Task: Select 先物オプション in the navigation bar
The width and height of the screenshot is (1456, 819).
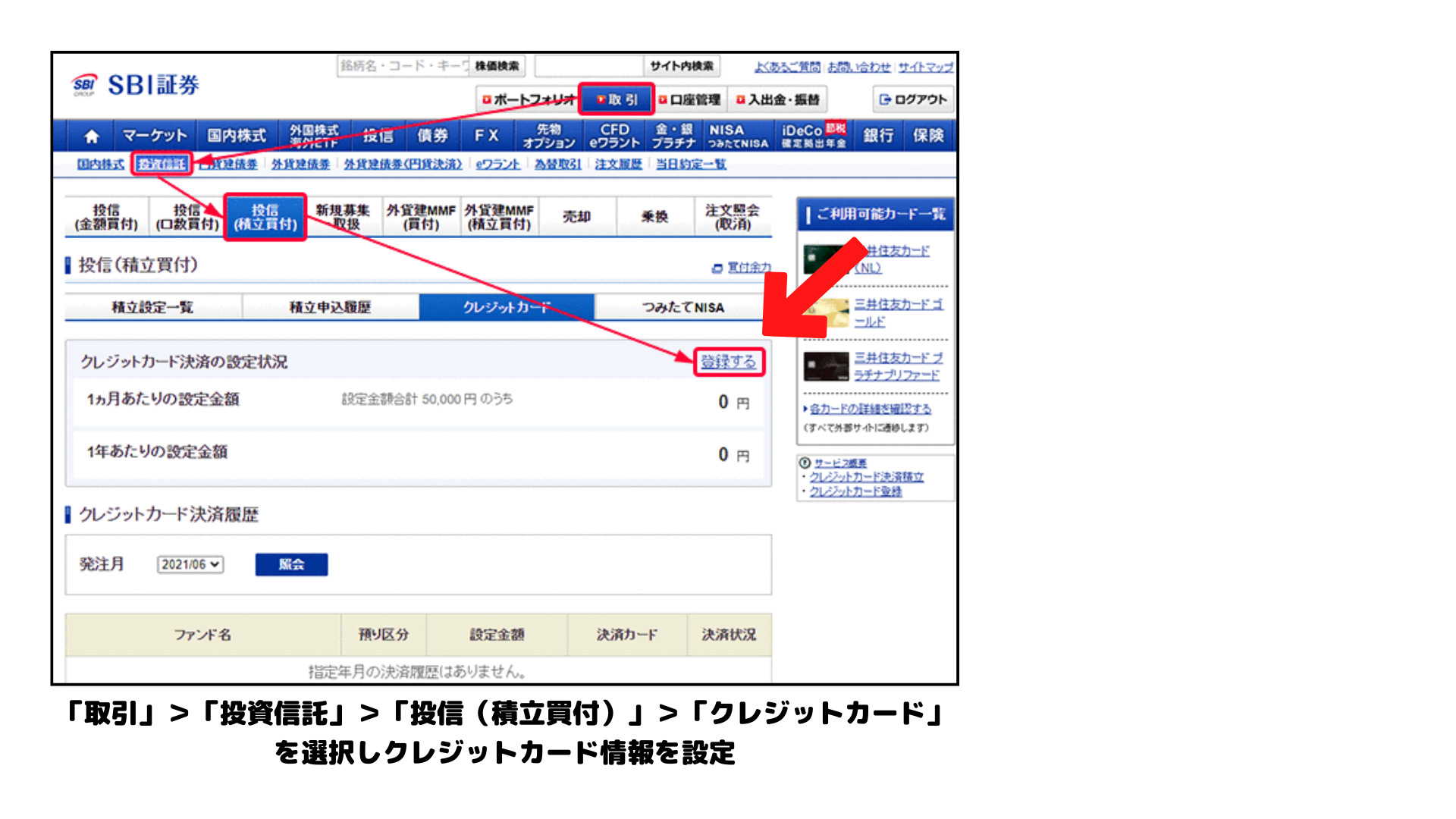Action: tap(549, 136)
